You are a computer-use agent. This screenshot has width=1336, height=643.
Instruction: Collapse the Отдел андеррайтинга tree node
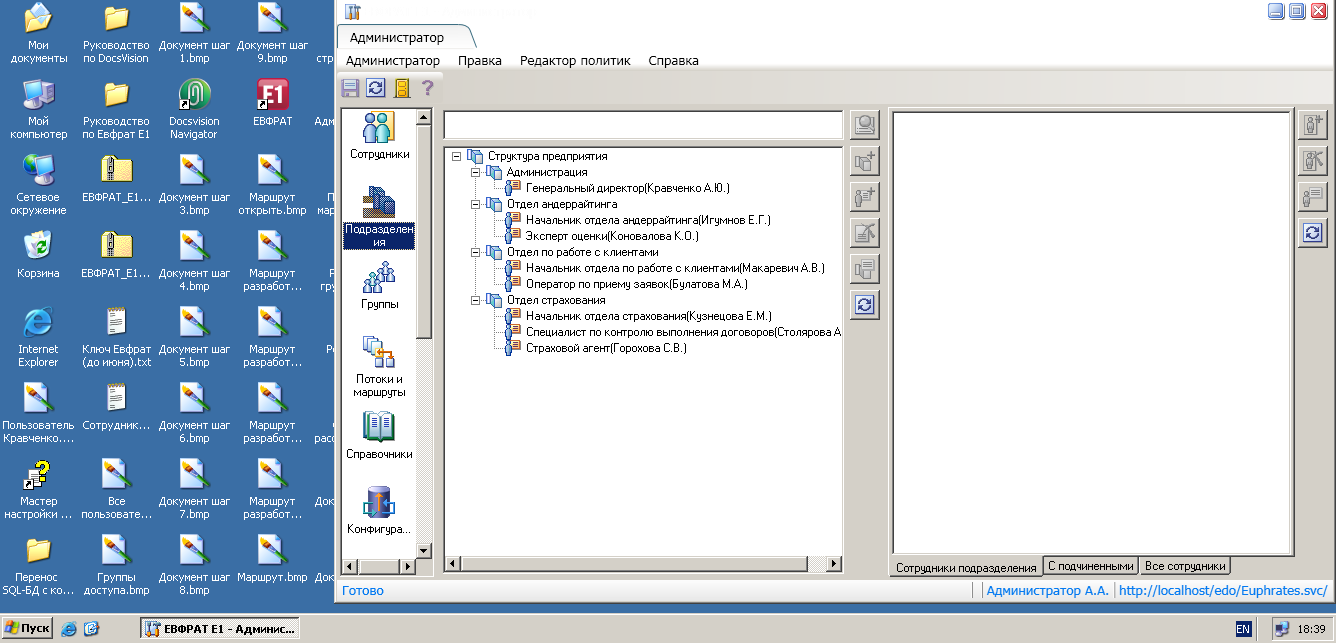point(476,204)
